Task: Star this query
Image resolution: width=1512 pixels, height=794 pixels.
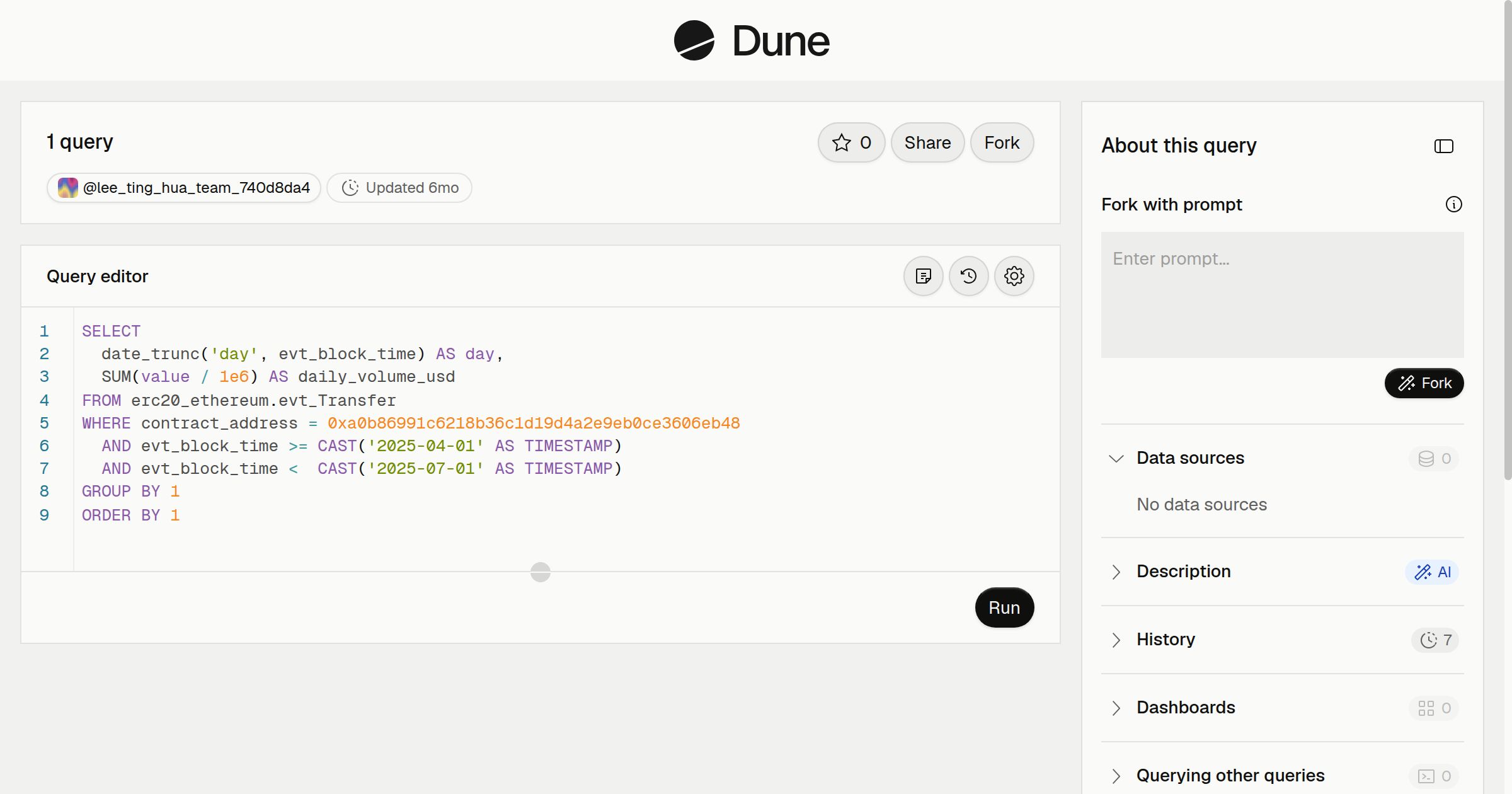Action: [x=851, y=142]
